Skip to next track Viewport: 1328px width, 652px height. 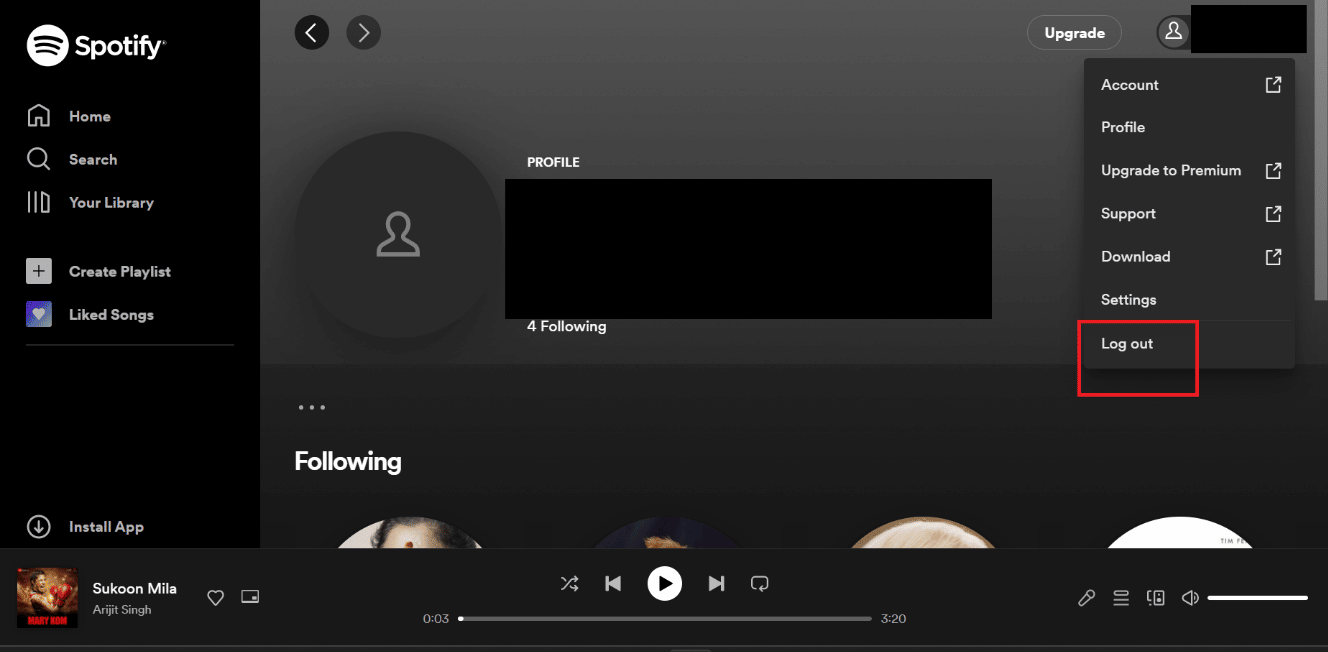pyautogui.click(x=716, y=583)
